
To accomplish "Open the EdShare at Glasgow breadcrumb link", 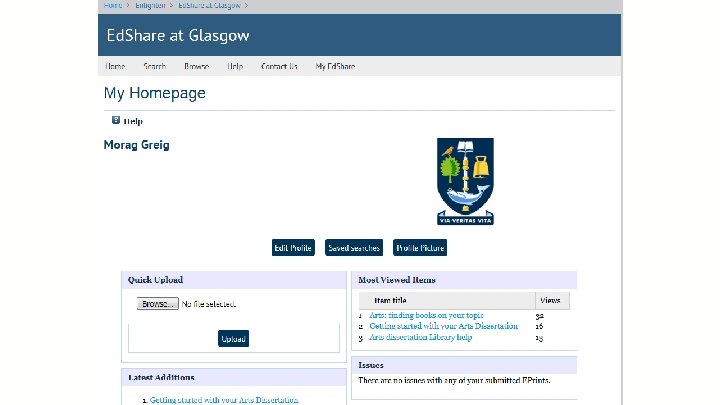I will click(209, 5).
